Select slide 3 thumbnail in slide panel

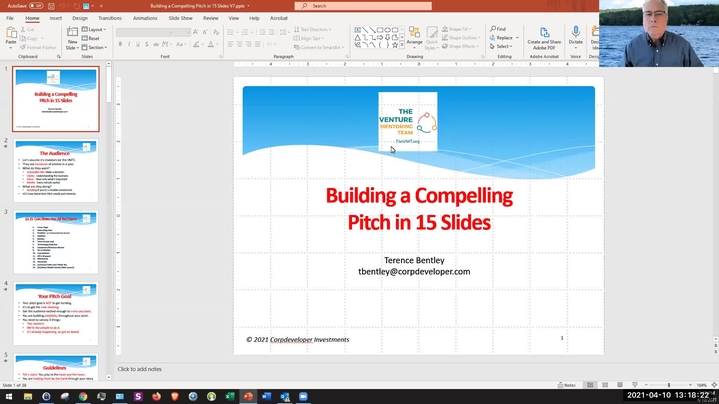pos(55,242)
